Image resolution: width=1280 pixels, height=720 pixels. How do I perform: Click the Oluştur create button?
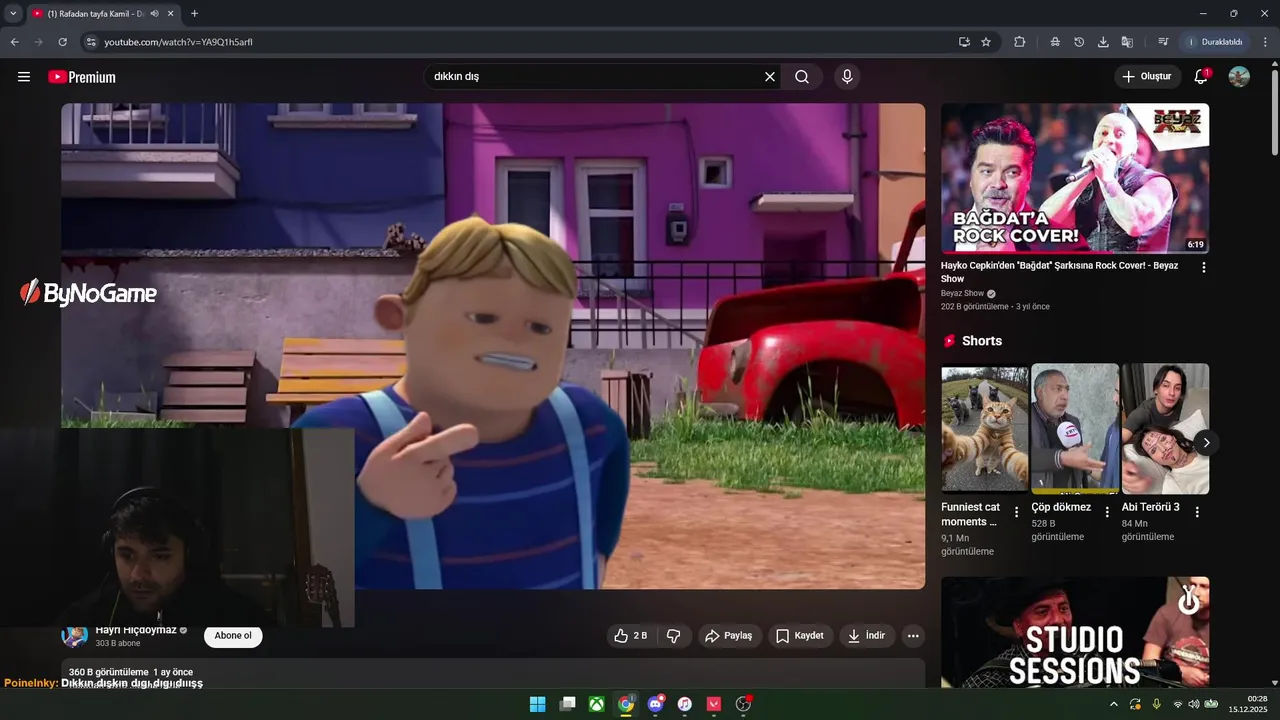(1146, 77)
